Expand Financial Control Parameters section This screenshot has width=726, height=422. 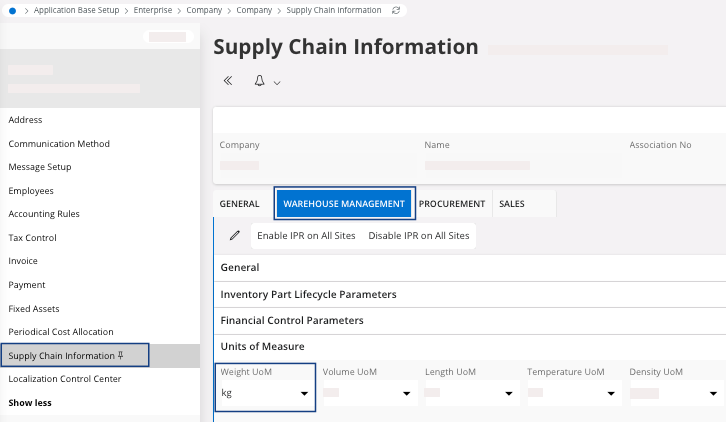pyautogui.click(x=291, y=320)
